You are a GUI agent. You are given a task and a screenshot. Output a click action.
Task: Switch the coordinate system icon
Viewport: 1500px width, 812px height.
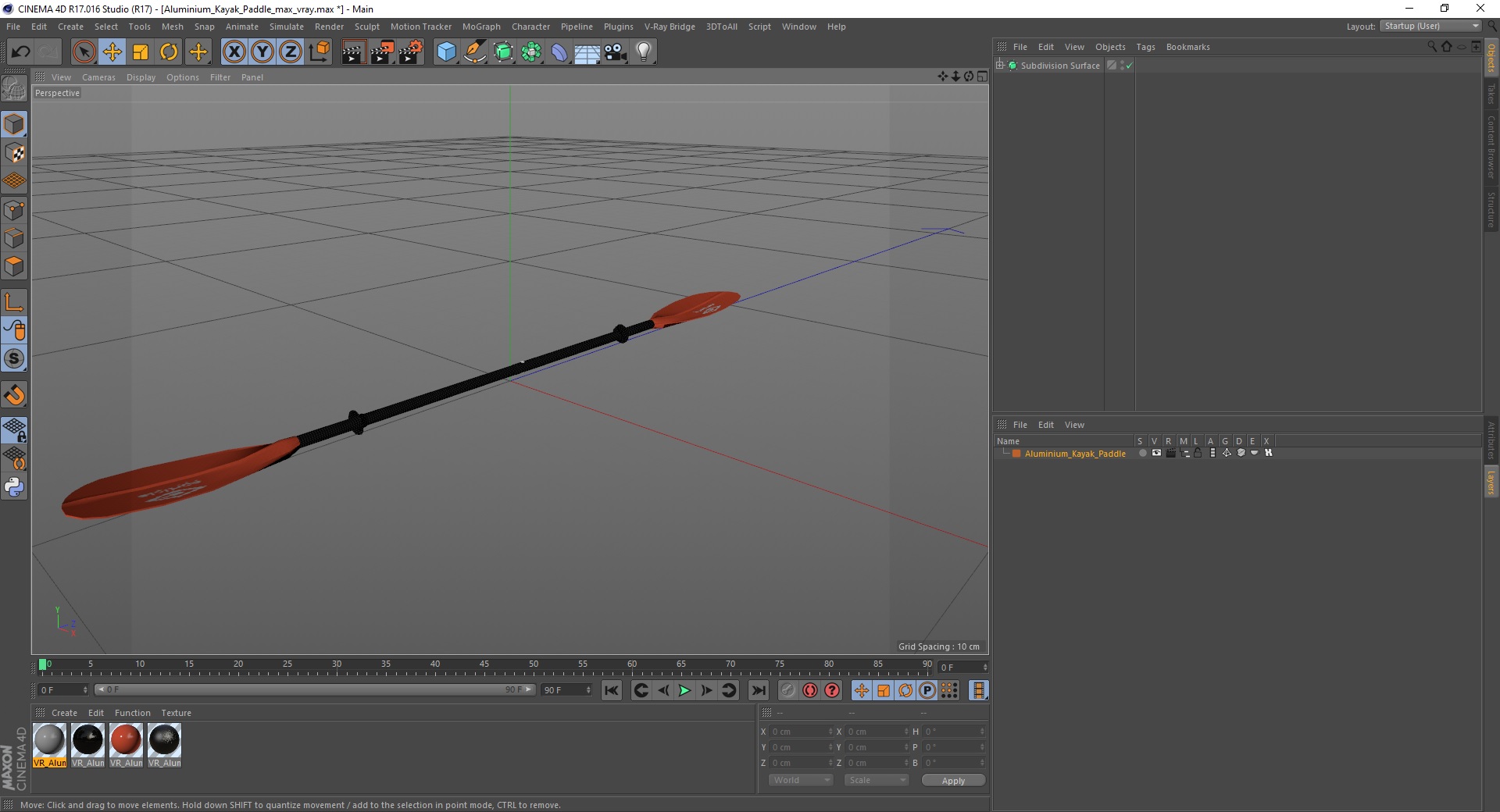[320, 52]
